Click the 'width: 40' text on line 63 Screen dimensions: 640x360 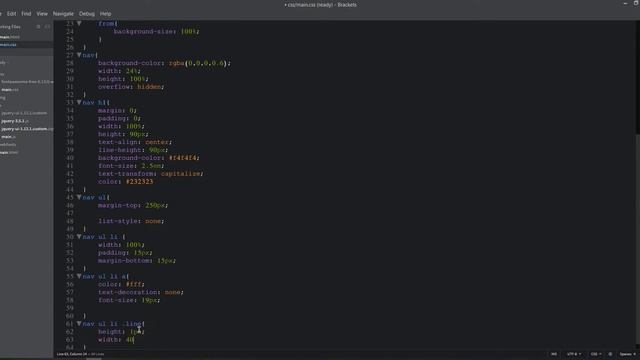tap(116, 340)
